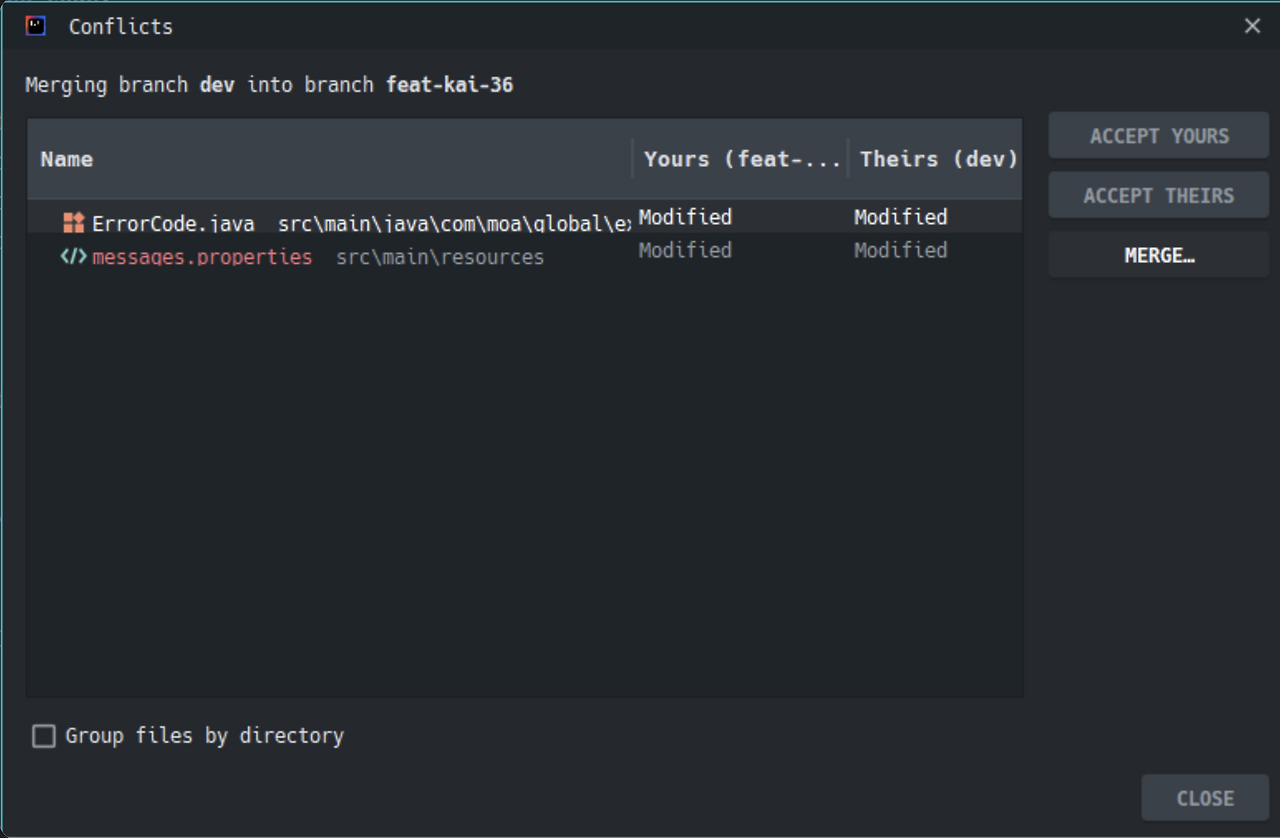This screenshot has width=1280, height=838.
Task: Select the ErrorCode.java conflict row
Action: pos(173,224)
